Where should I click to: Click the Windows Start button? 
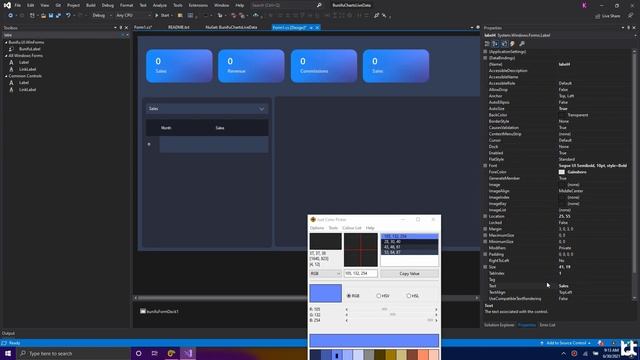click(8, 353)
